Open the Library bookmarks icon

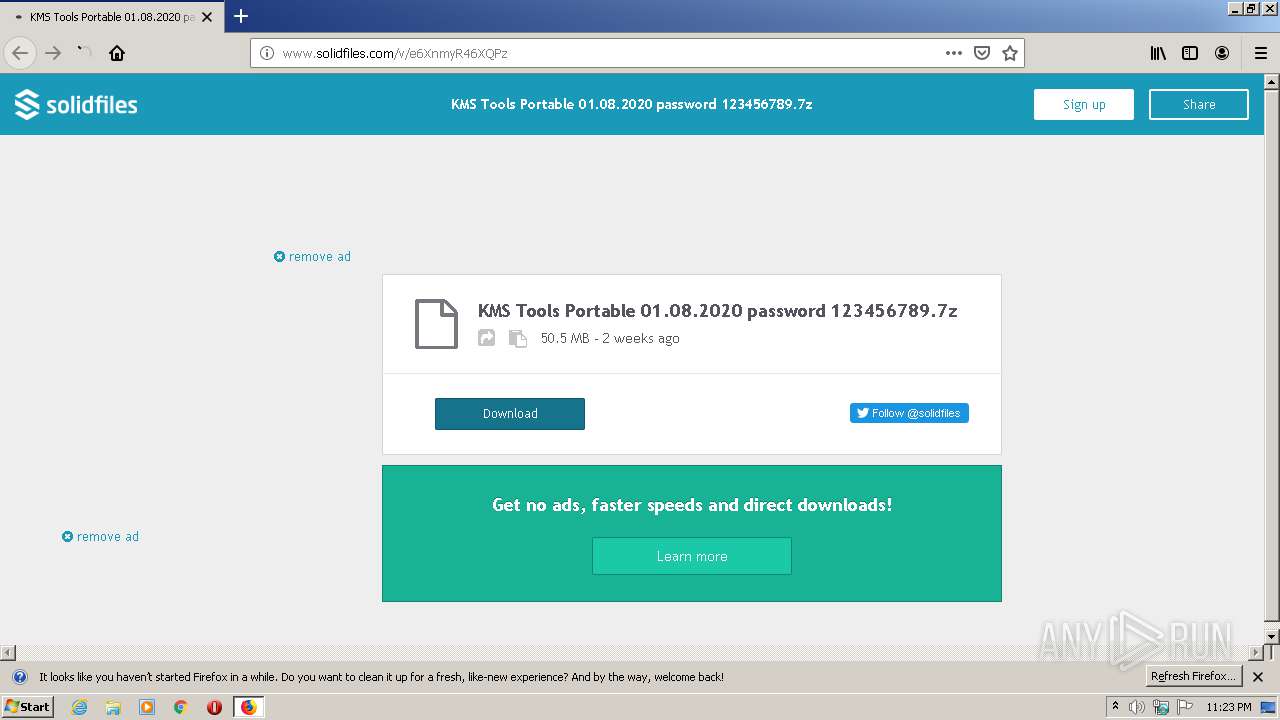click(1158, 53)
